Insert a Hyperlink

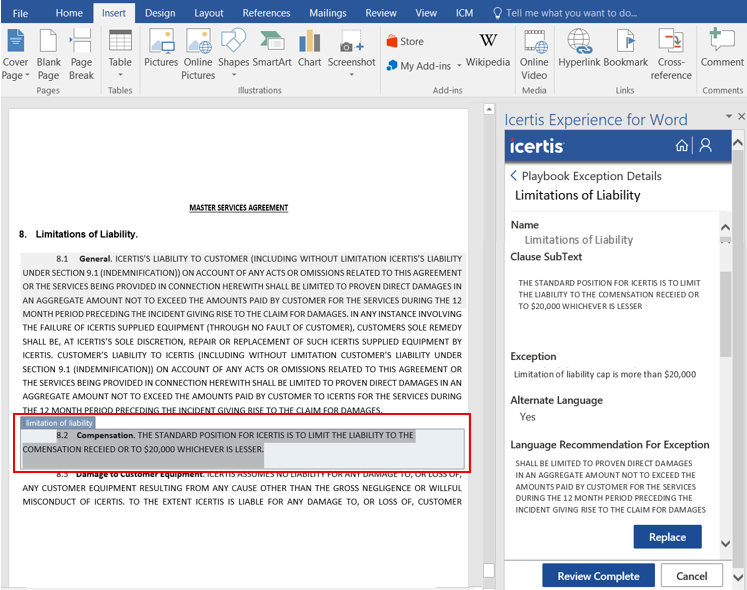[579, 49]
